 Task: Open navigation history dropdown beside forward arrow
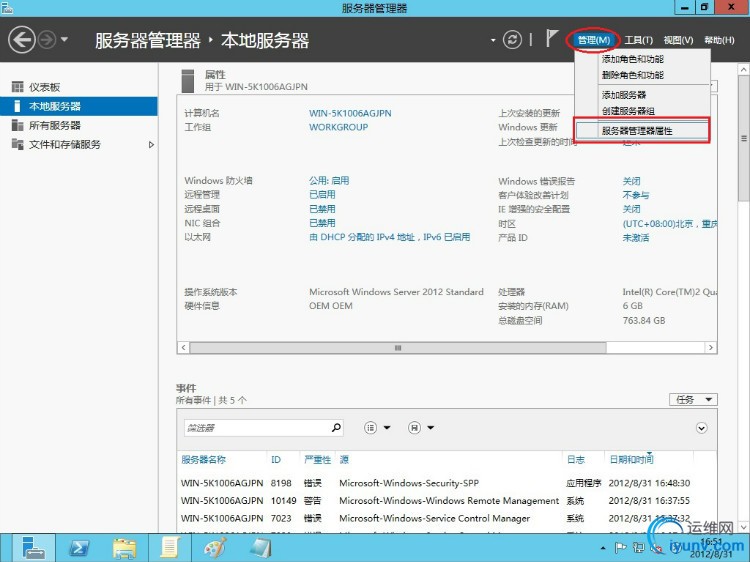(65, 39)
